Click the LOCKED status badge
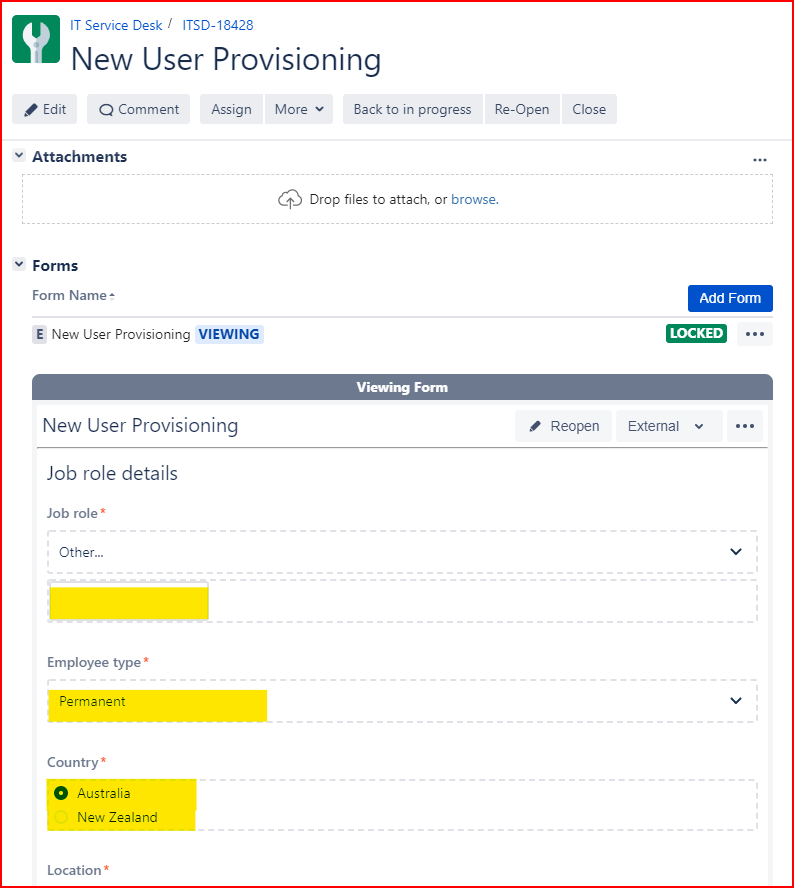Screen dimensions: 794x888 696,334
